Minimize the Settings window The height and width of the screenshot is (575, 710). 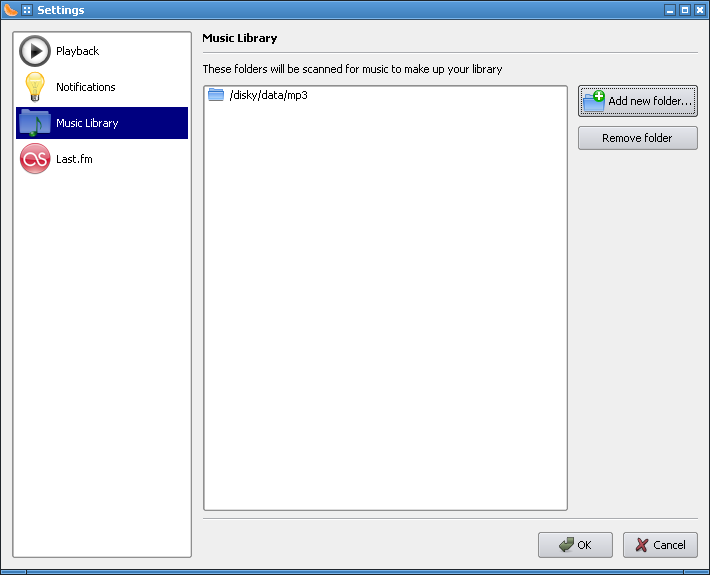point(670,10)
